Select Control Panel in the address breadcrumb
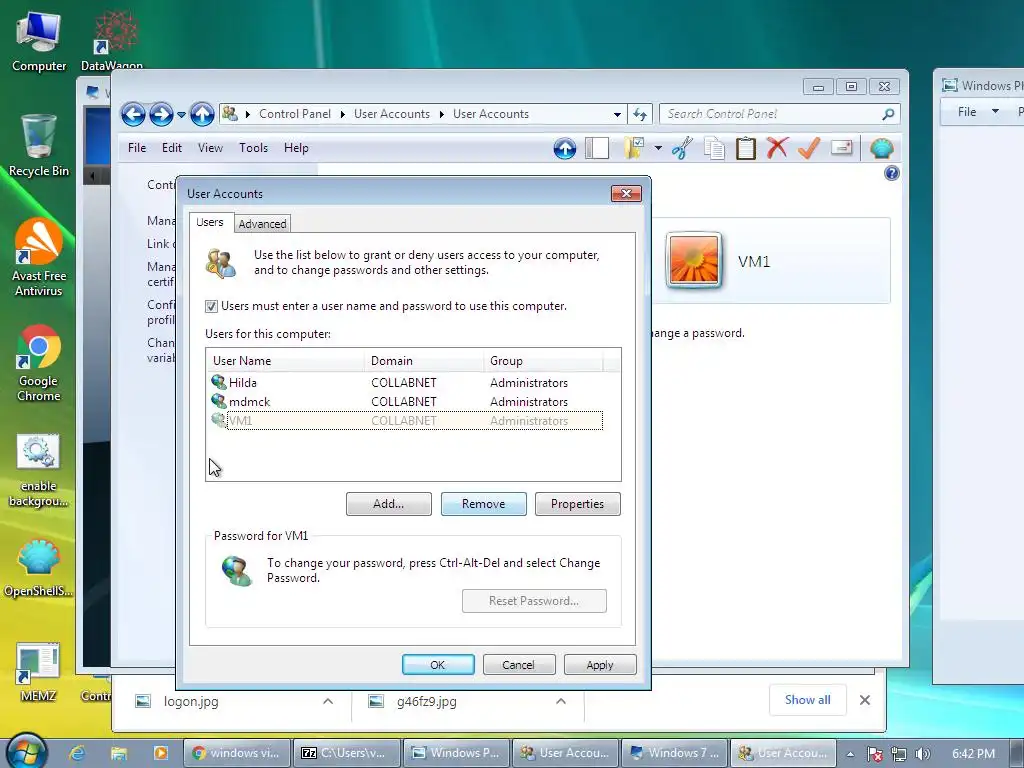The image size is (1024, 768). [x=295, y=114]
